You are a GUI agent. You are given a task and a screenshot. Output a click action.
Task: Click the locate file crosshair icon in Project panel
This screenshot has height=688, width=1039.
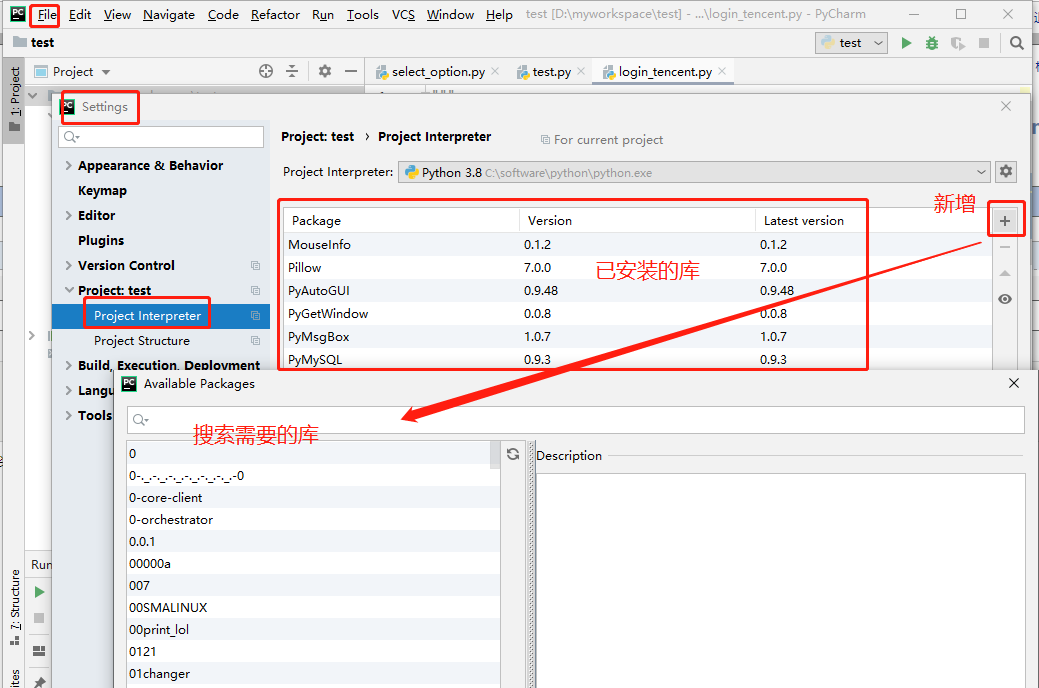point(266,71)
